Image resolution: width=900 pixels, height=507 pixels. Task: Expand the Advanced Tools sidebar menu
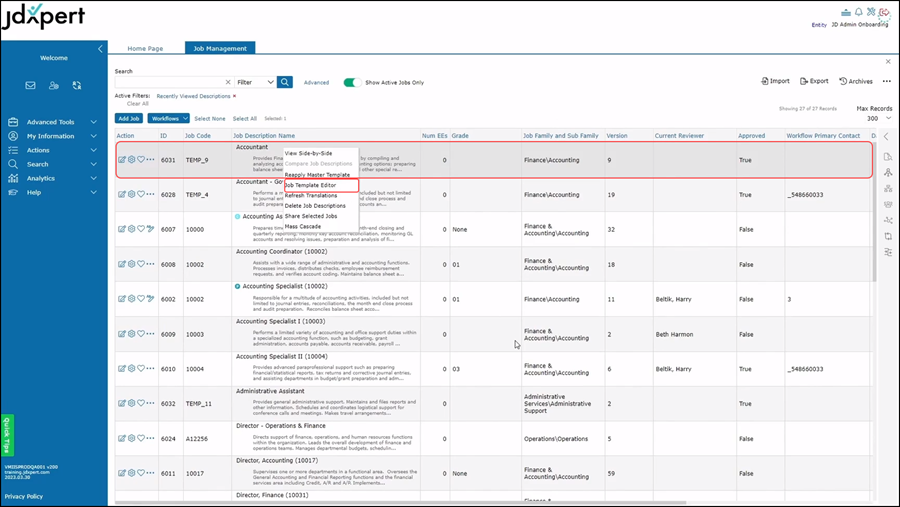(x=53, y=122)
